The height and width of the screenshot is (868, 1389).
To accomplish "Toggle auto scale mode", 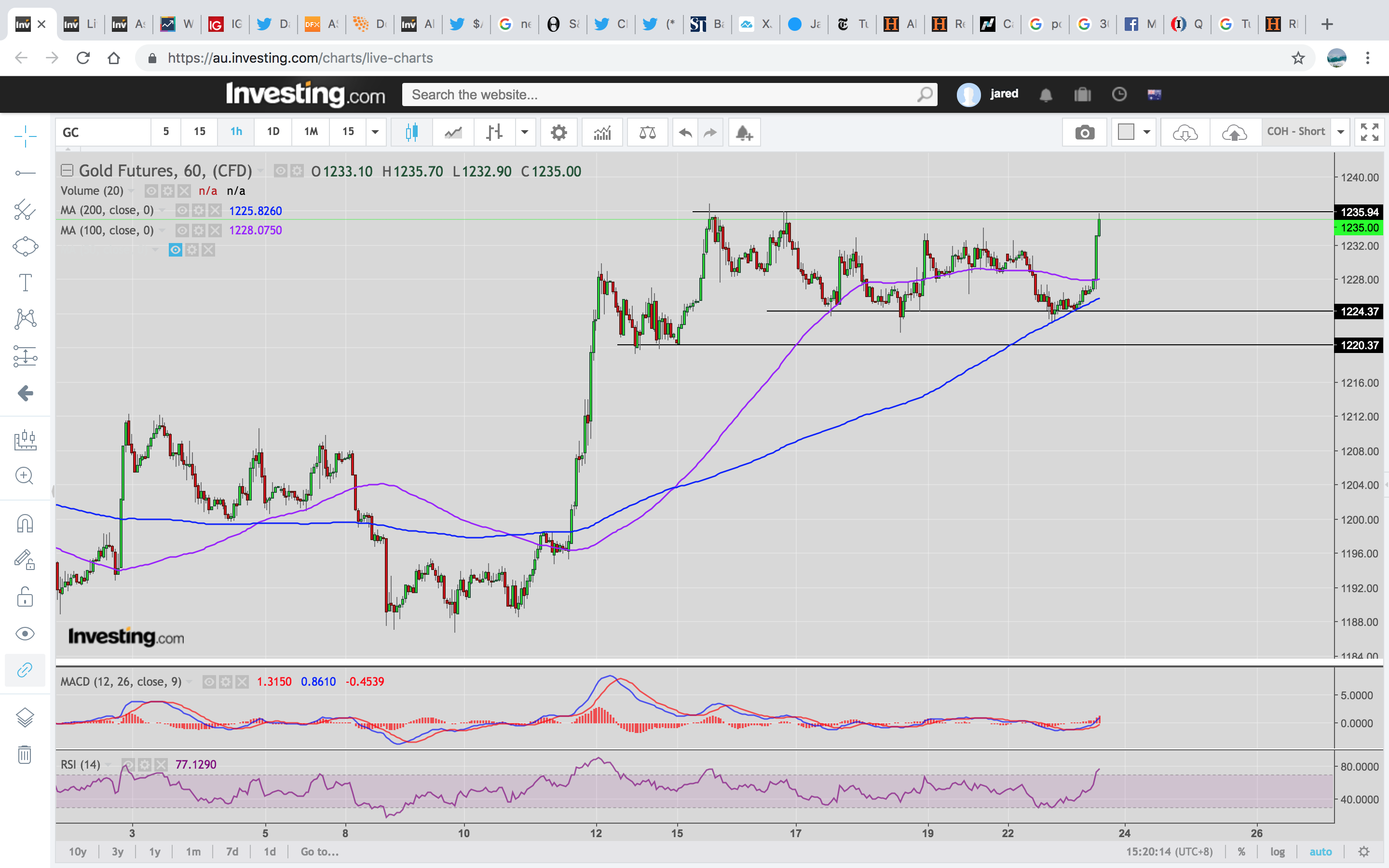I will (x=1320, y=851).
